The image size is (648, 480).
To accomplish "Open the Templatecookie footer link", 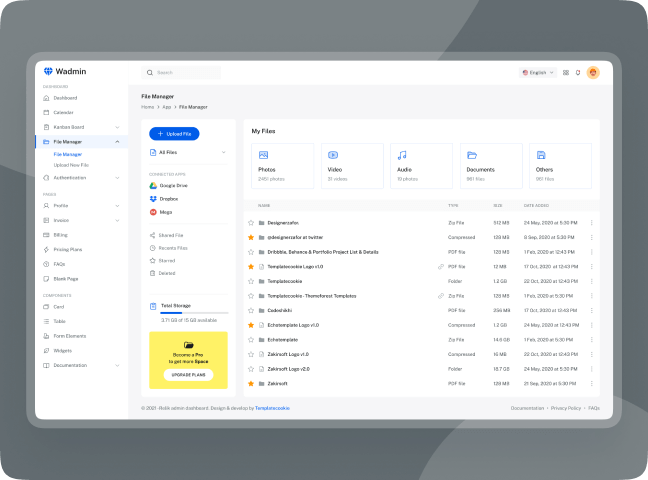I will [272, 408].
